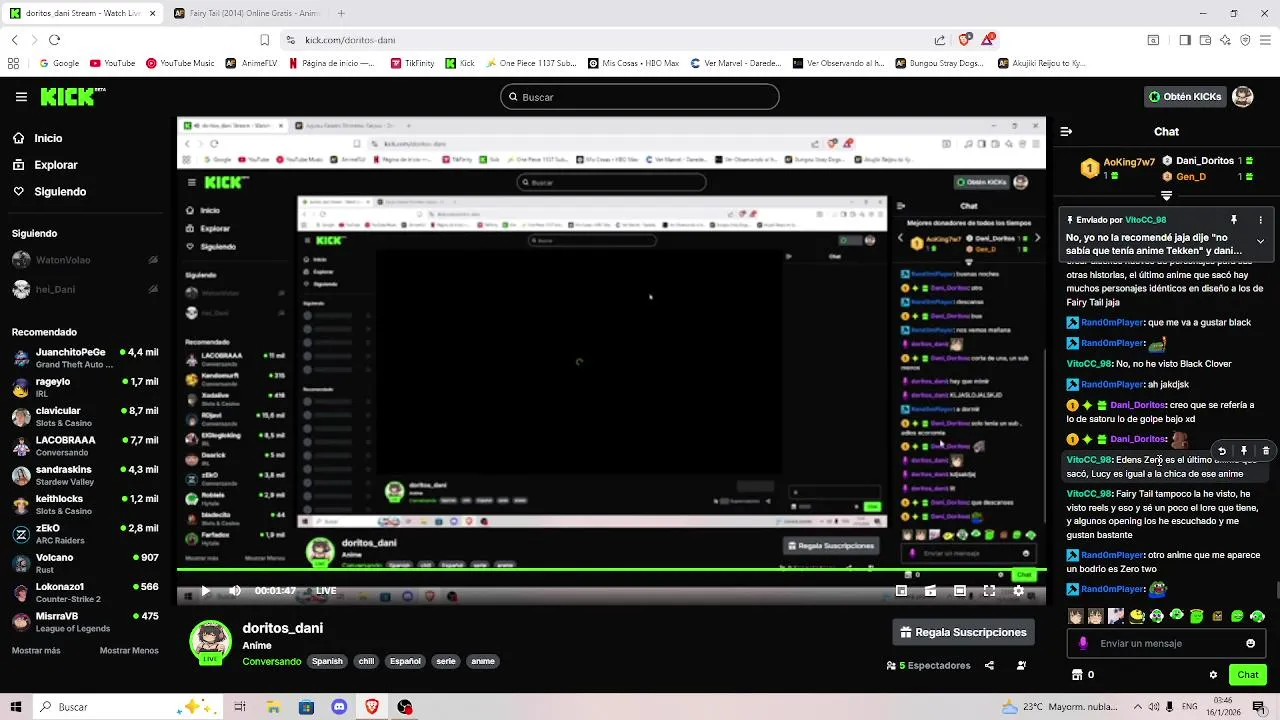
Task: Open user profile avatar
Action: [1242, 97]
